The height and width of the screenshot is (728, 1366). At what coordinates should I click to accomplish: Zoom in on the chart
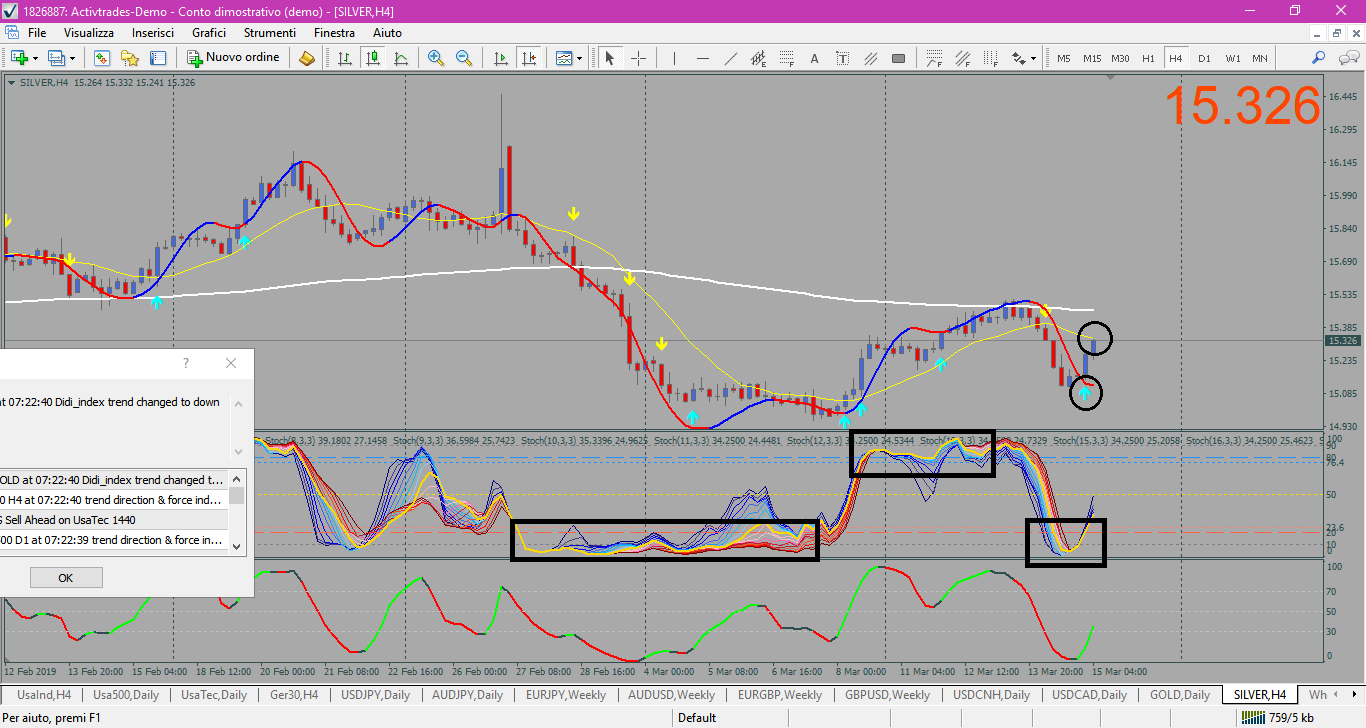[435, 58]
